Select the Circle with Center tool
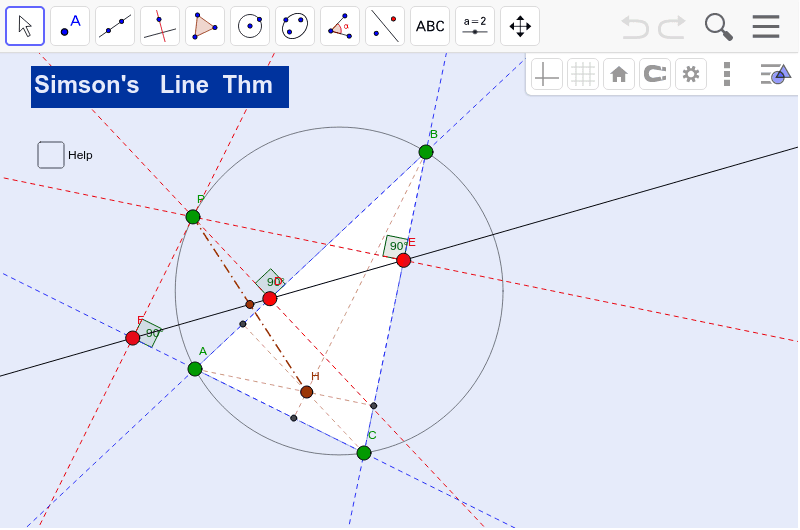This screenshot has height=530, width=800. (250, 26)
